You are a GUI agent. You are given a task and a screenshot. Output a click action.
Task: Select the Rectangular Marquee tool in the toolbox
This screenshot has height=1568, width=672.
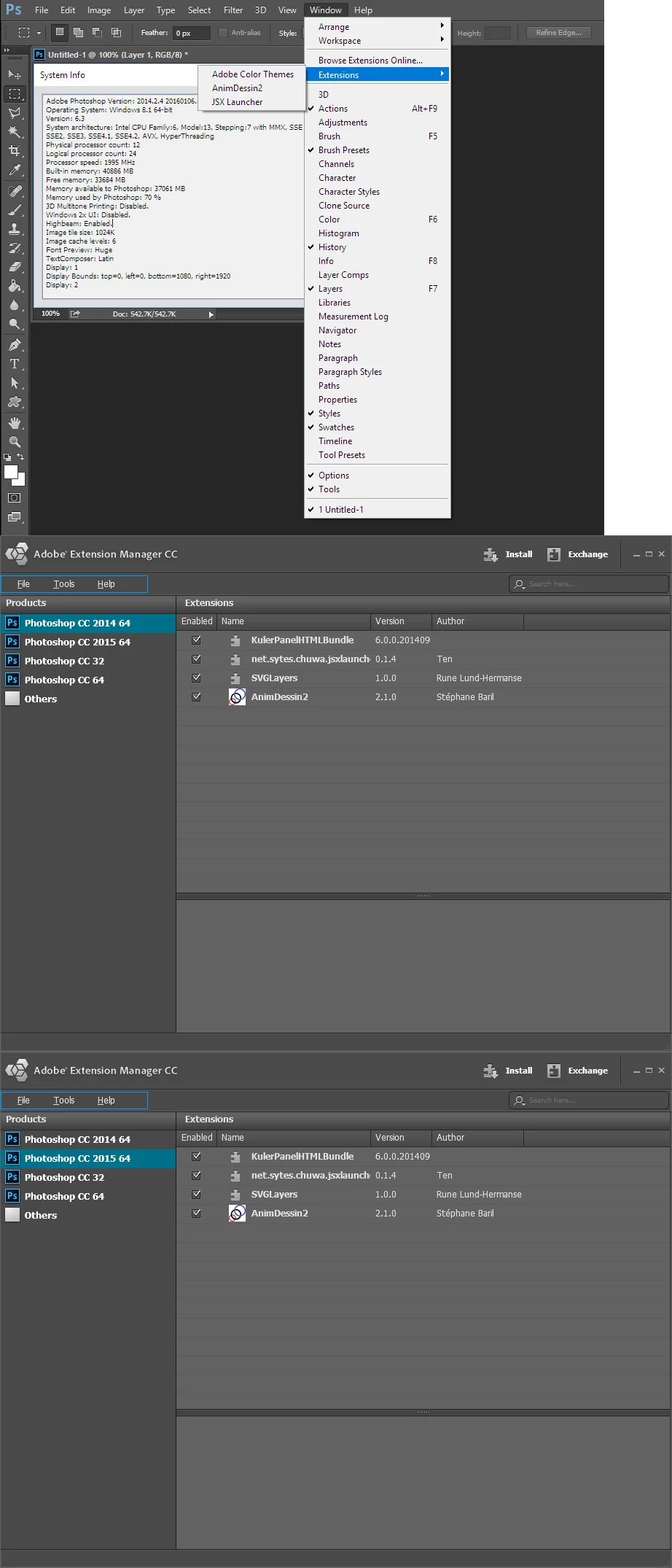[15, 94]
